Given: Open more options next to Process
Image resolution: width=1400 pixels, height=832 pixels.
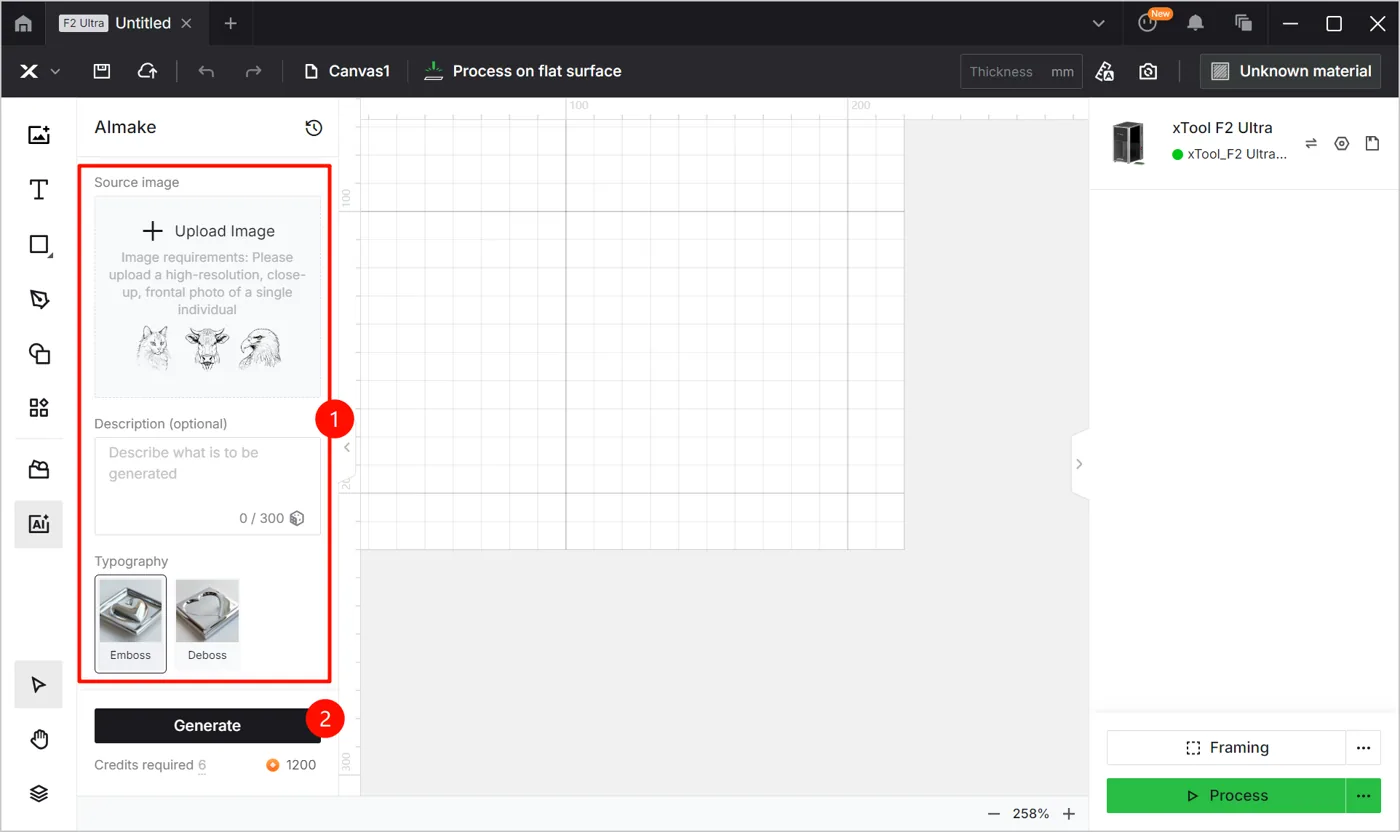Looking at the screenshot, I should (x=1363, y=796).
